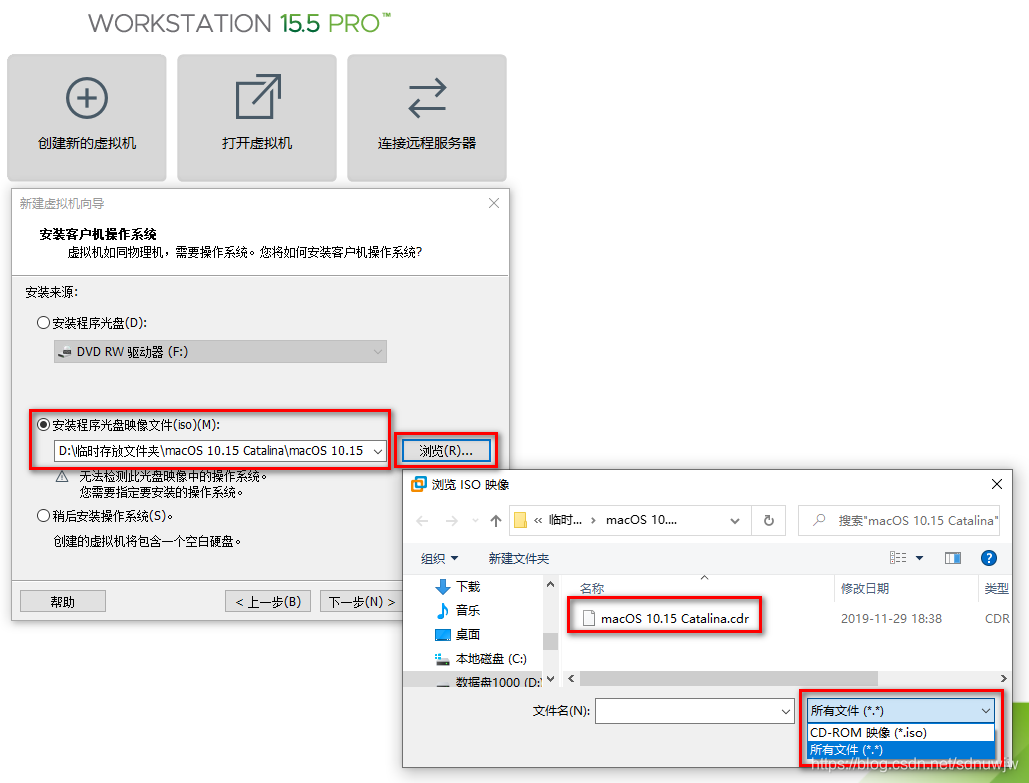Click the sidebar scroll up arrow
The image size is (1029, 783).
551,583
